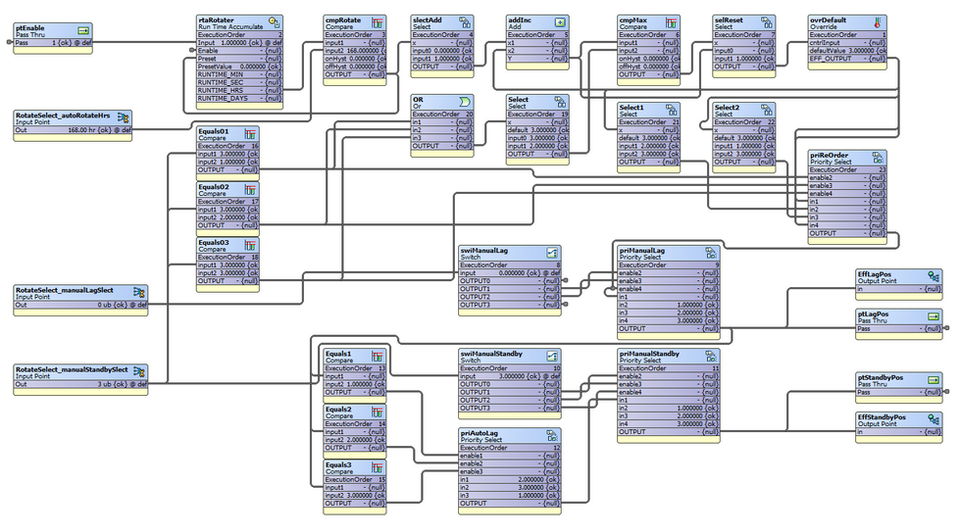
Task: Select the Out row of RotateSelect_manualStandbySlect
Action: point(81,384)
